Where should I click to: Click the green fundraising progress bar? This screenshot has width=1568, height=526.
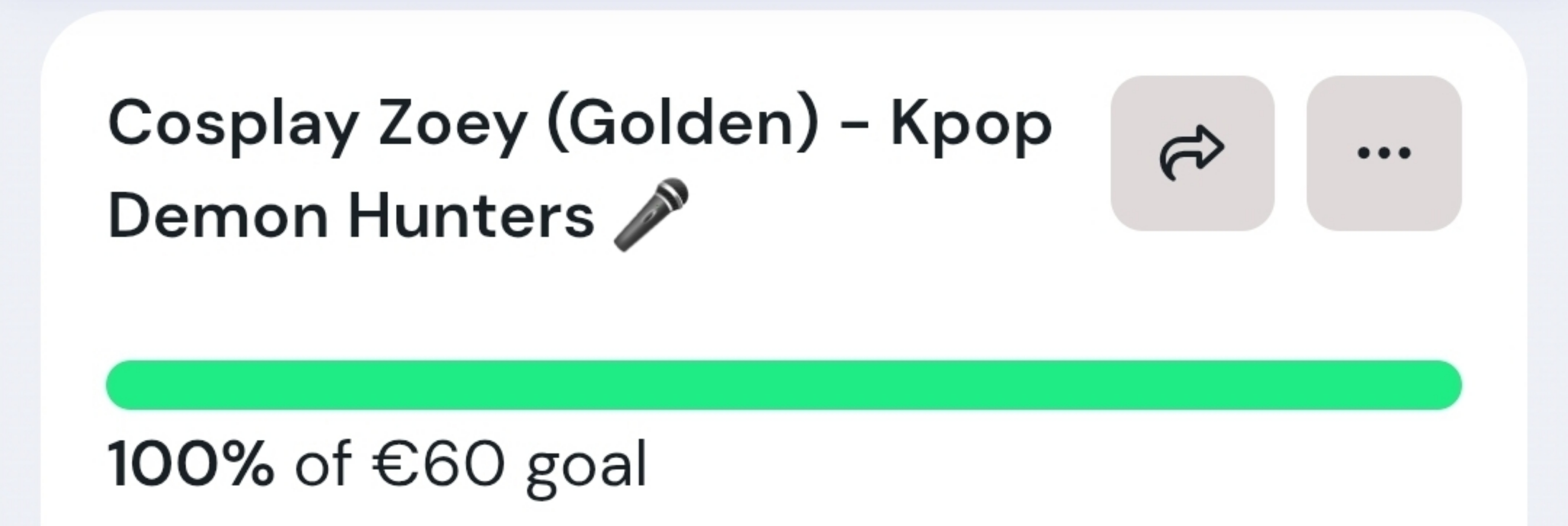point(783,385)
